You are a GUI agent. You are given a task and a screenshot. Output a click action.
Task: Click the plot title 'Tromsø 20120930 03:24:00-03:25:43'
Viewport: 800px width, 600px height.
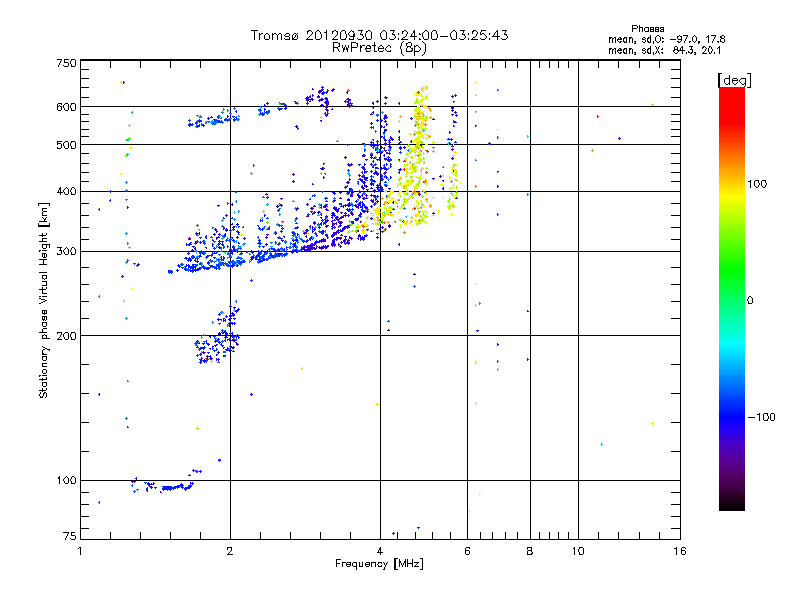coord(379,35)
